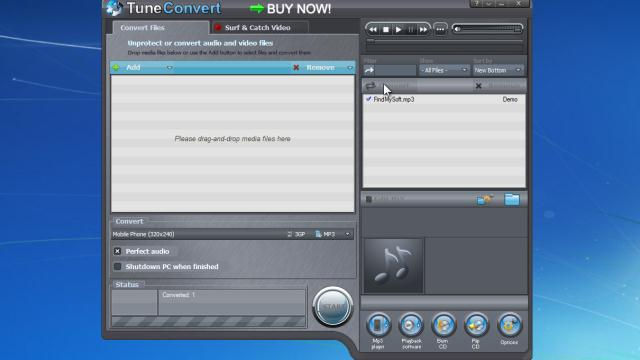Screen dimensions: 640x360
Task: Enable Shutdown PC when finished checkbox
Action: click(x=118, y=267)
